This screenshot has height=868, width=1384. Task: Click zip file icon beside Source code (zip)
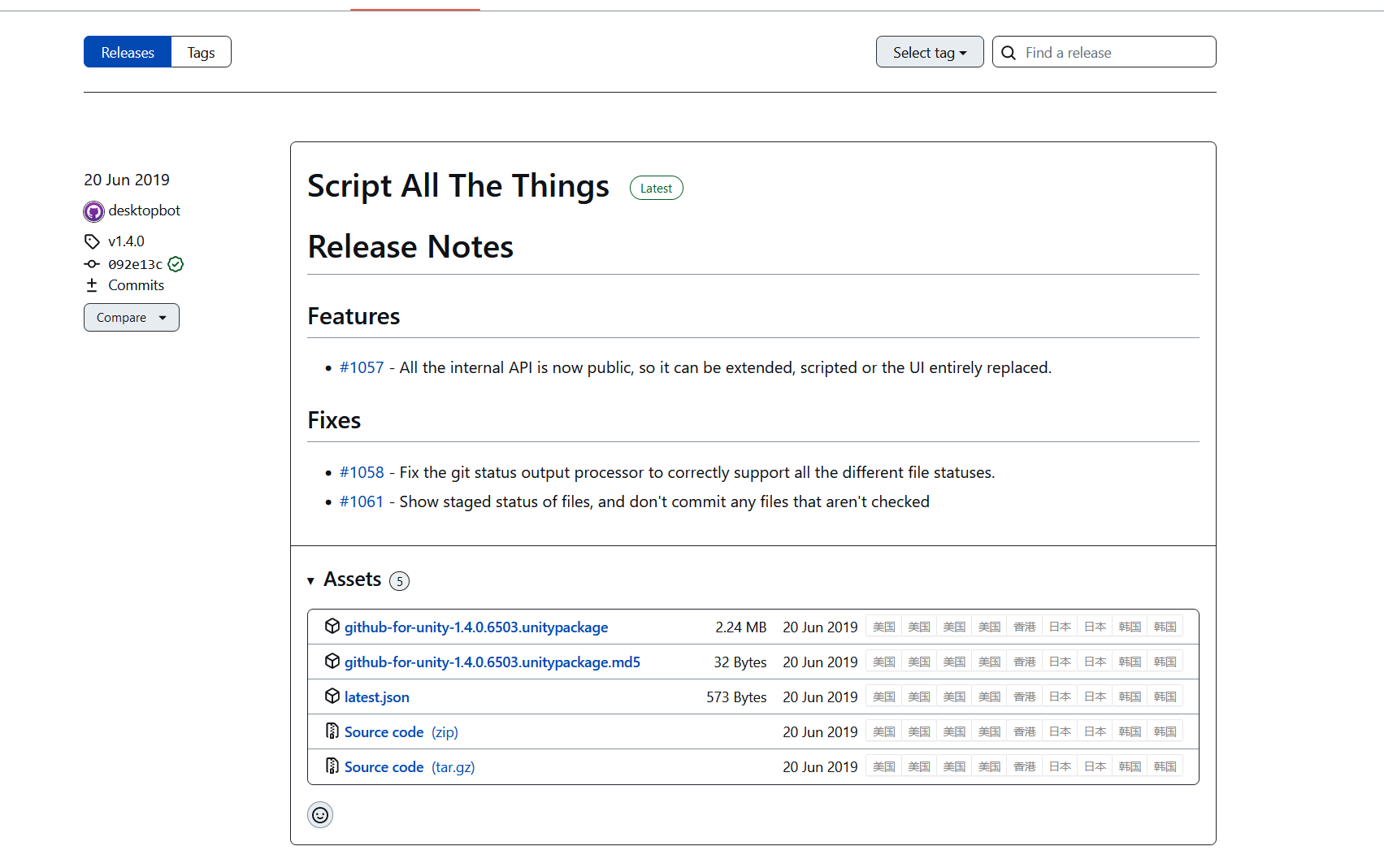[x=332, y=731]
